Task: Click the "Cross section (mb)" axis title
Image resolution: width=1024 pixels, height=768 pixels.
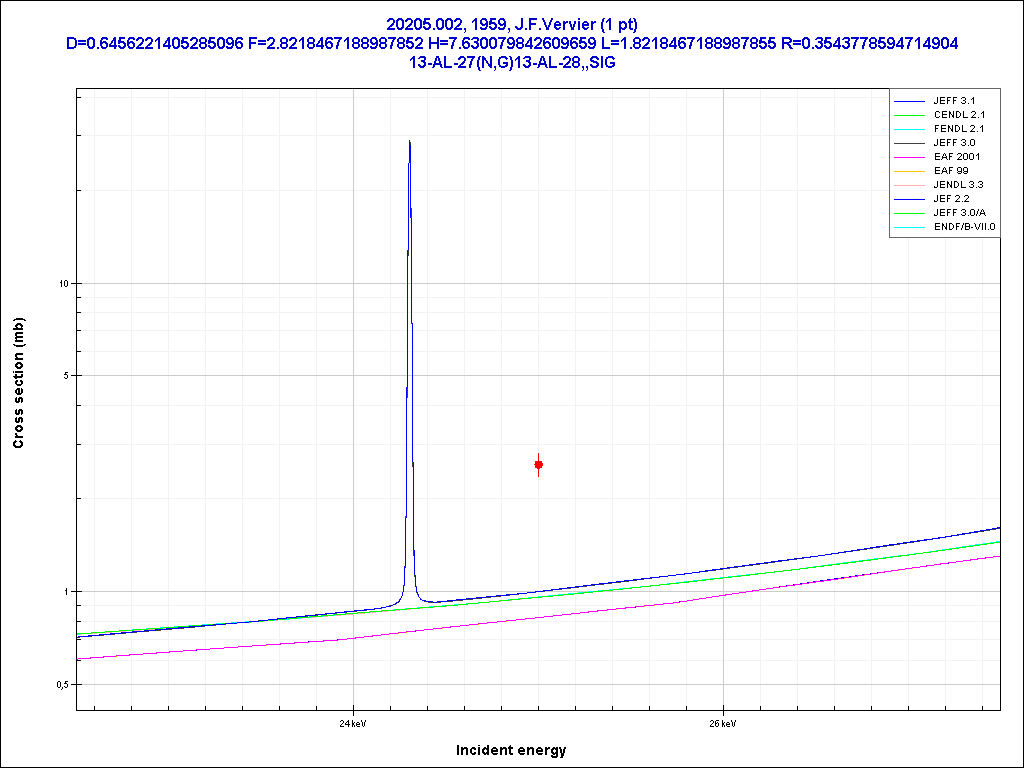Action: click(19, 383)
